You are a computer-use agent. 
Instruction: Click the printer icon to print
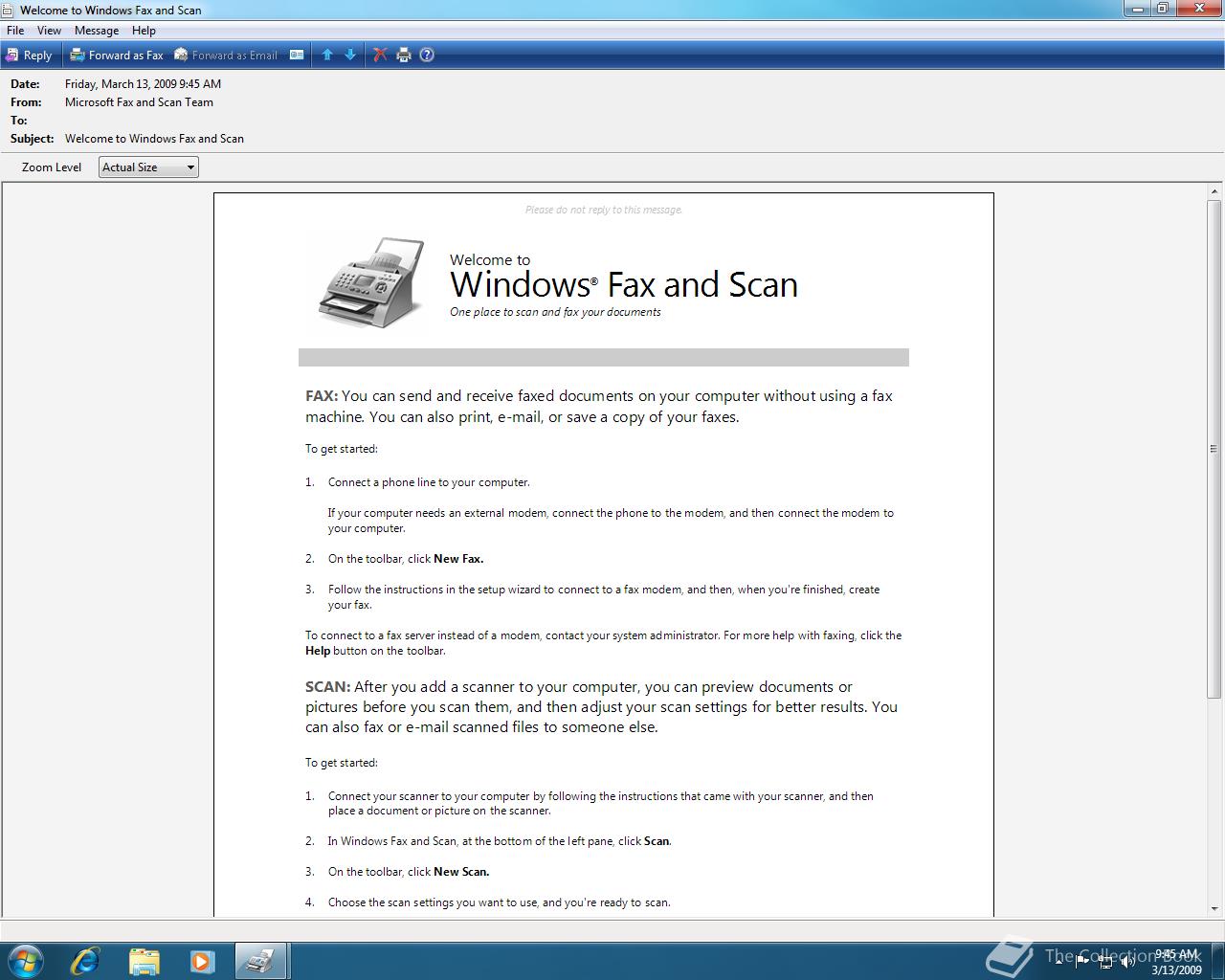tap(404, 56)
